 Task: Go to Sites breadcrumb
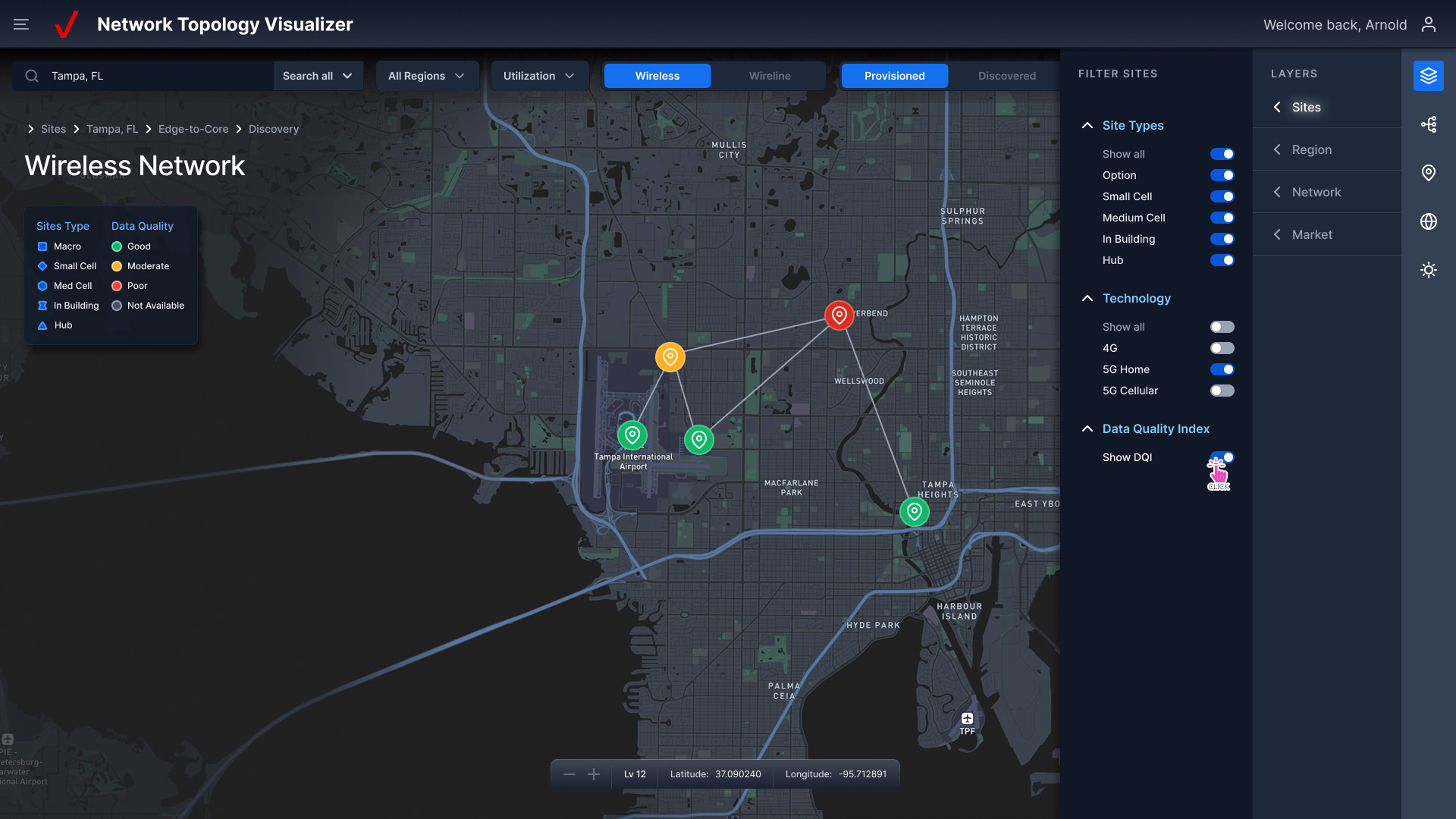pos(53,129)
